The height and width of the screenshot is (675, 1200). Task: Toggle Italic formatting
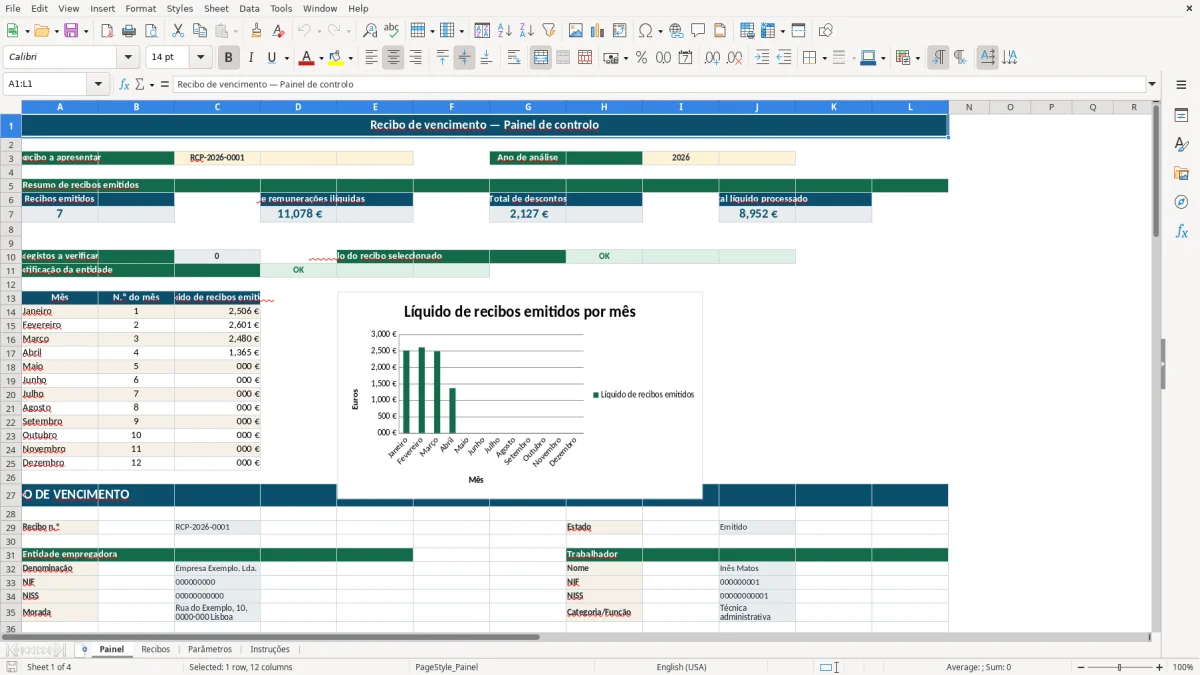250,58
